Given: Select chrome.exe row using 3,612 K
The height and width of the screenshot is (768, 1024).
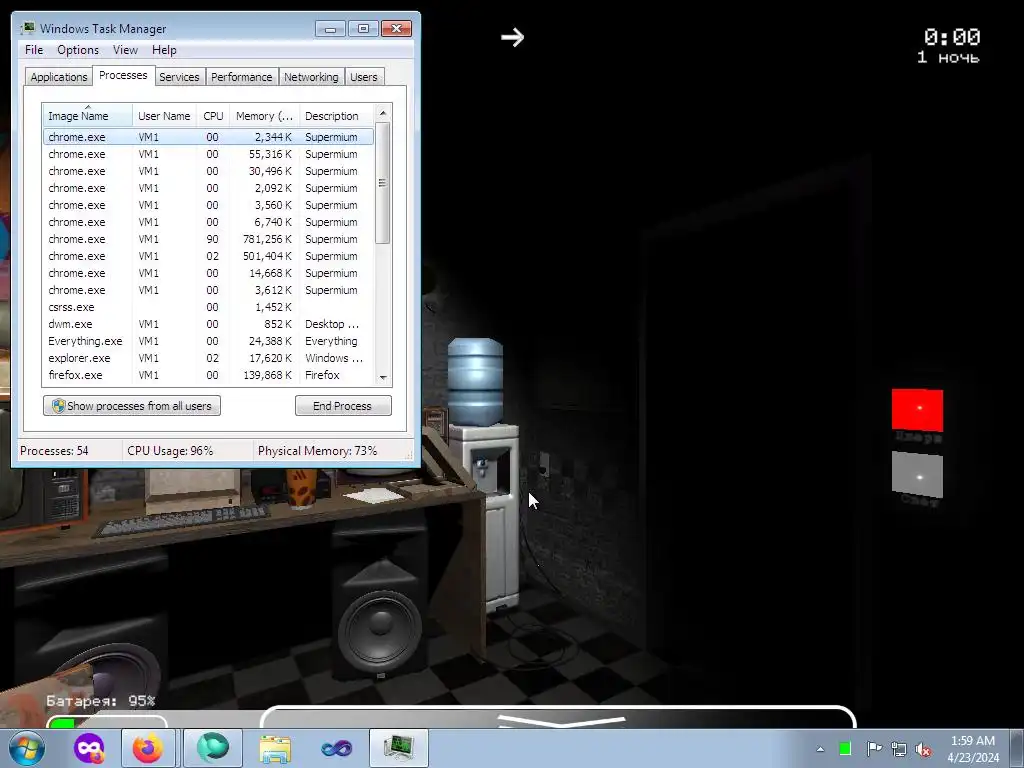Looking at the screenshot, I should [x=208, y=290].
